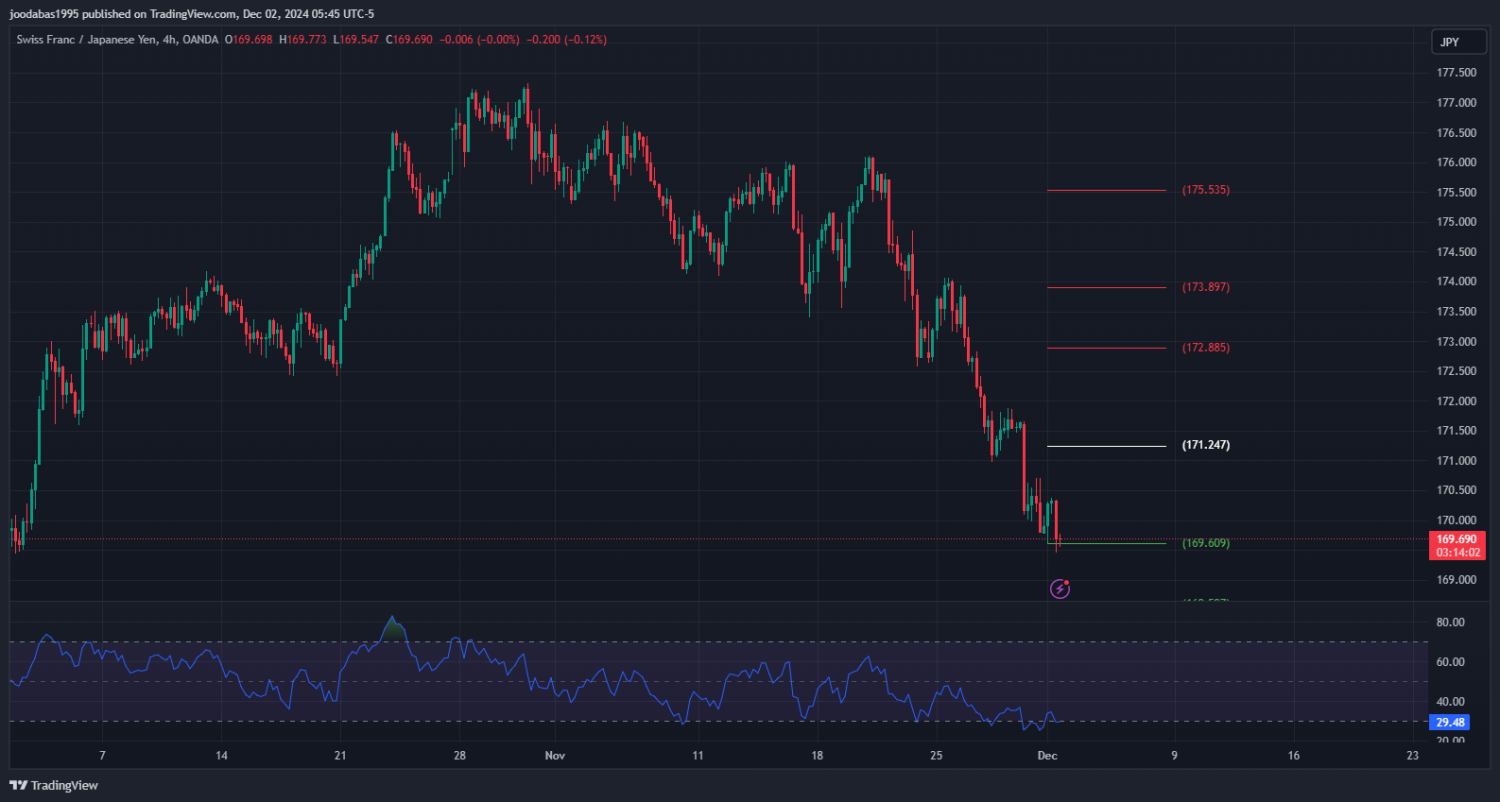Viewport: 1500px width, 802px height.
Task: Click date 18 on the time axis
Action: coord(817,756)
